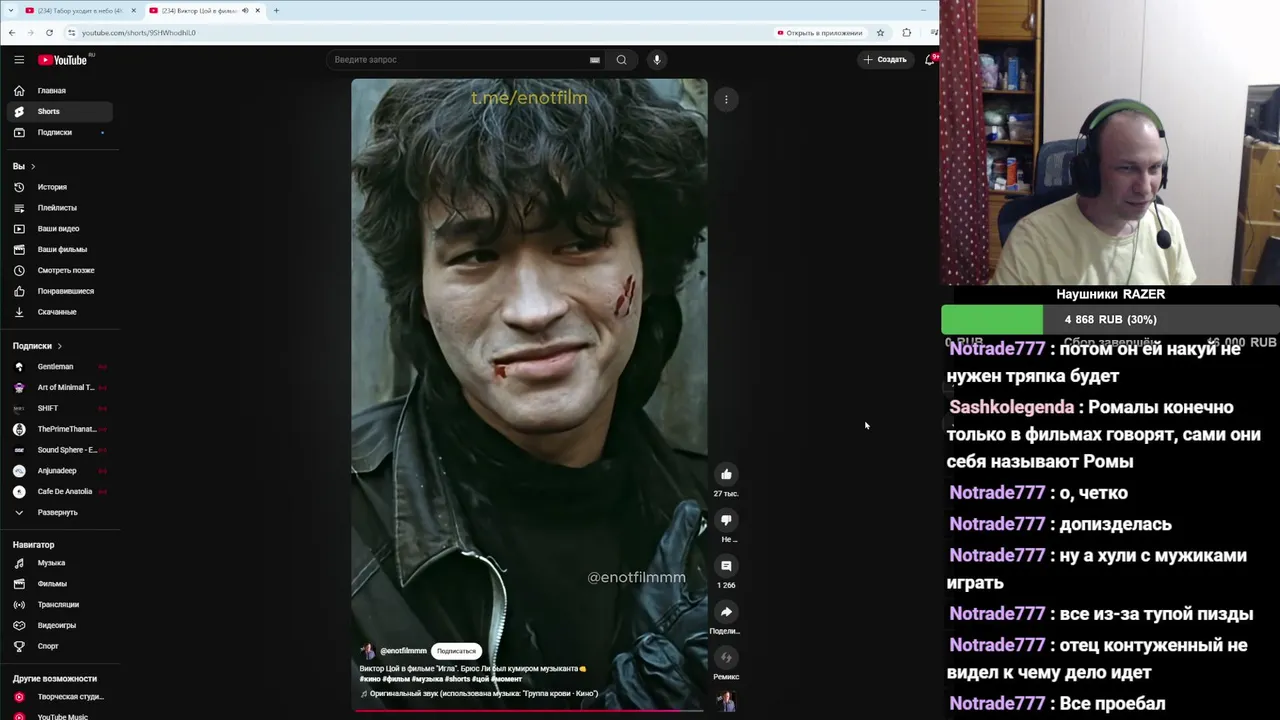Open the Создать create menu

[886, 60]
